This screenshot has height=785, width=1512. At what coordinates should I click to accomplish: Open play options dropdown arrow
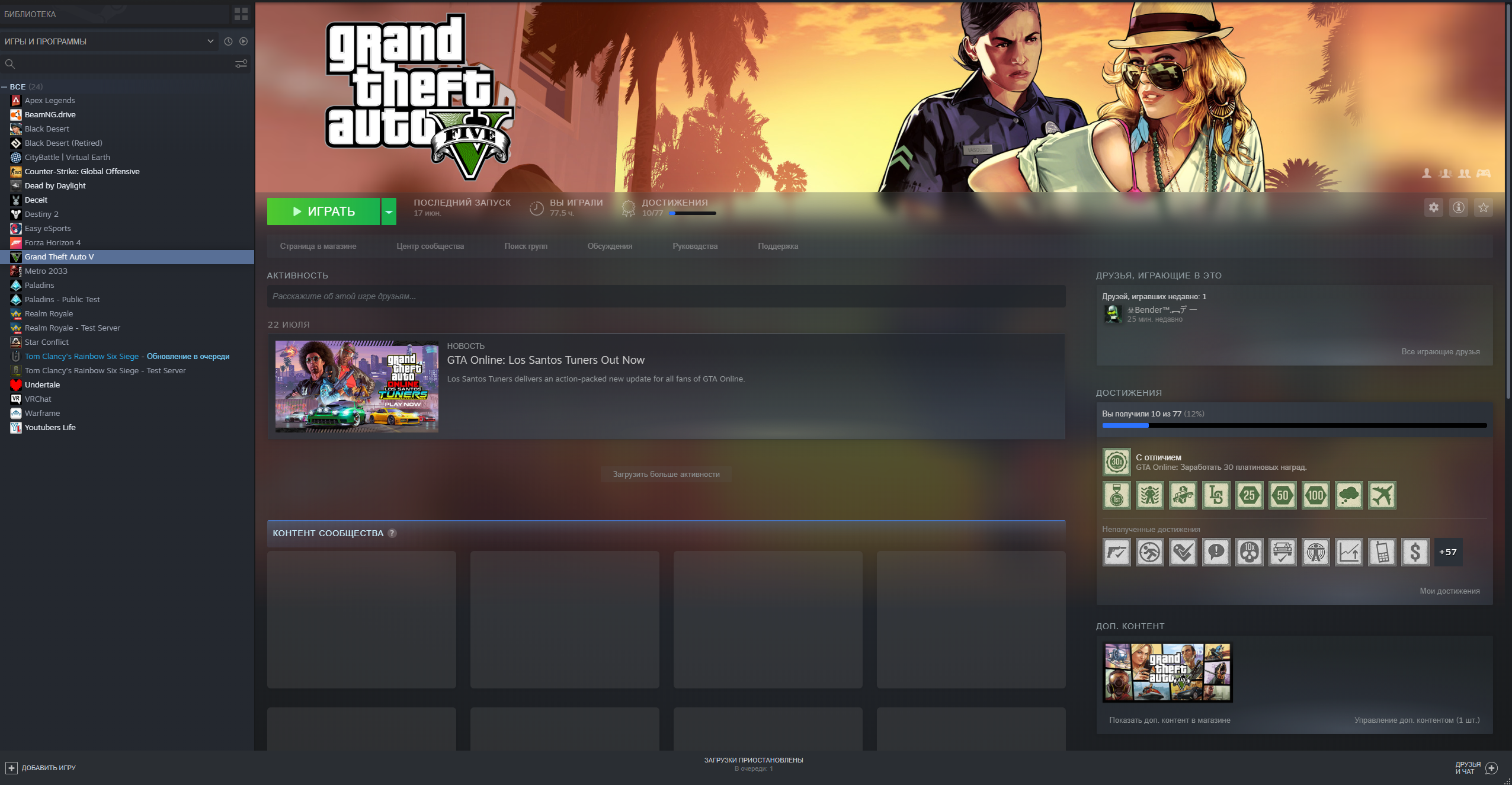click(389, 212)
